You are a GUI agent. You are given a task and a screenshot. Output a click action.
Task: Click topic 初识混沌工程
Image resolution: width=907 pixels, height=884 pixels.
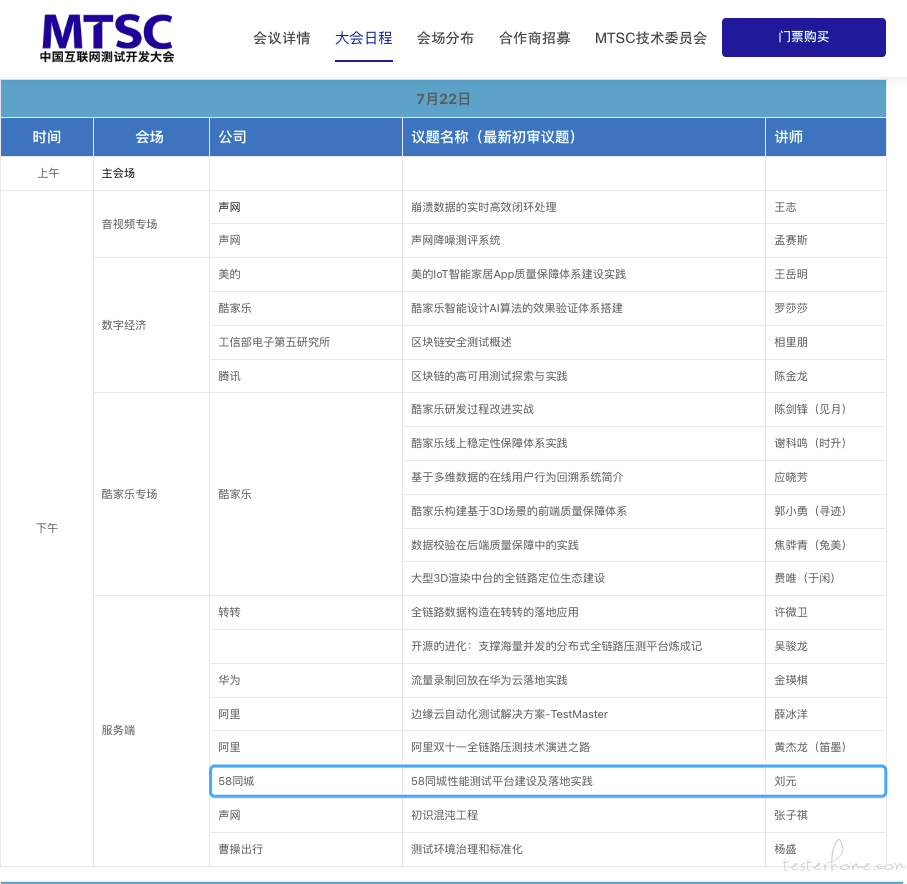click(444, 816)
